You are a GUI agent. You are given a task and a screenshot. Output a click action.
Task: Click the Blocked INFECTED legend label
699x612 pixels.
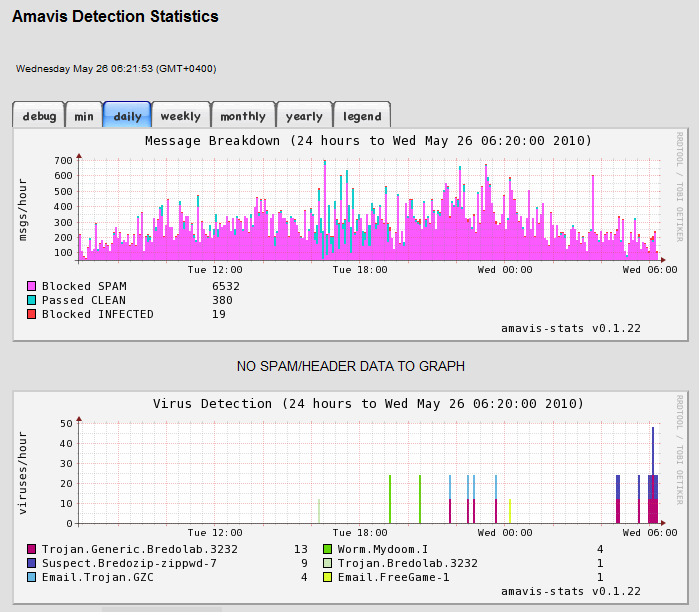(98, 314)
